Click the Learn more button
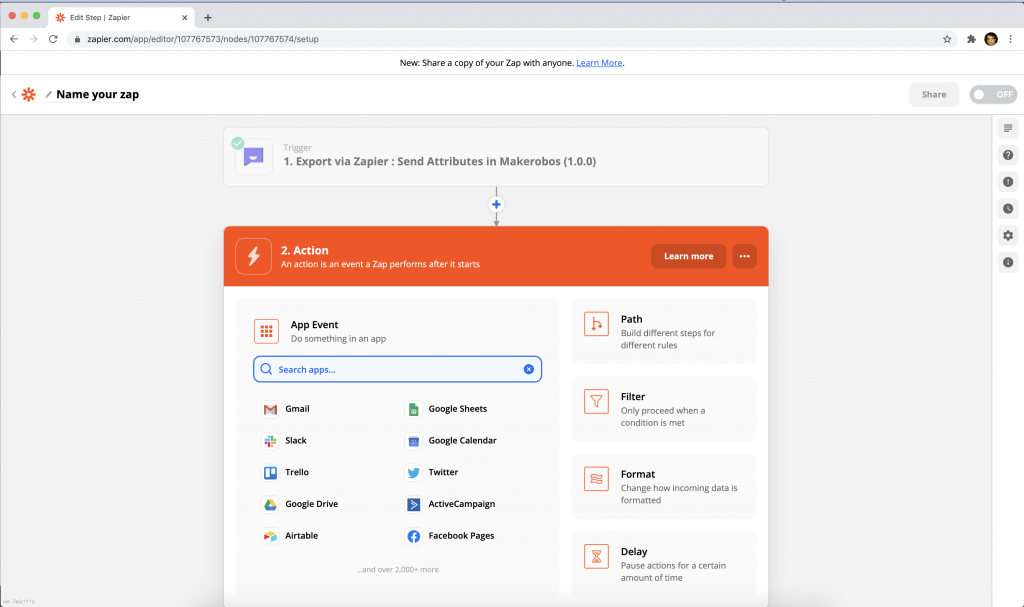This screenshot has height=607, width=1024. pos(688,256)
